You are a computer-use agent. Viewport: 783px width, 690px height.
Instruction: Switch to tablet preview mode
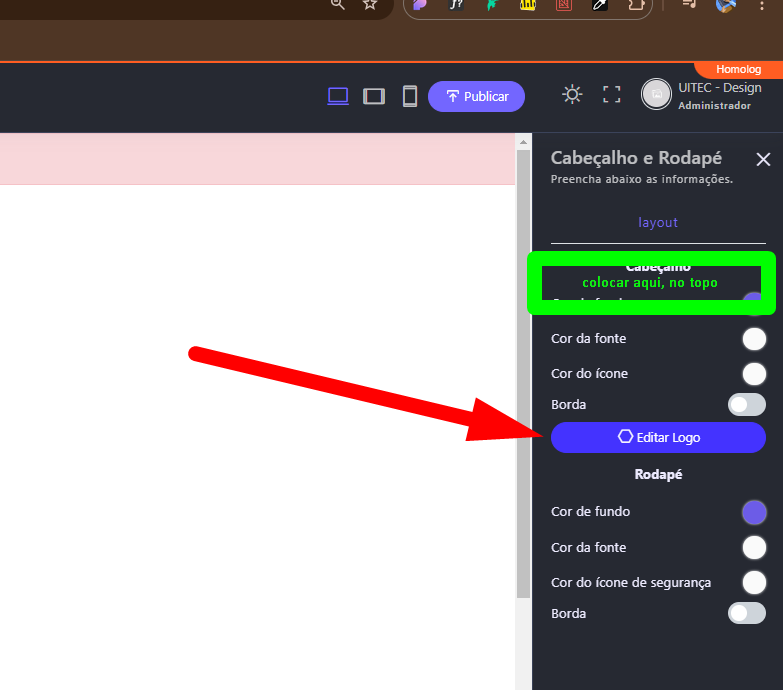pos(374,96)
